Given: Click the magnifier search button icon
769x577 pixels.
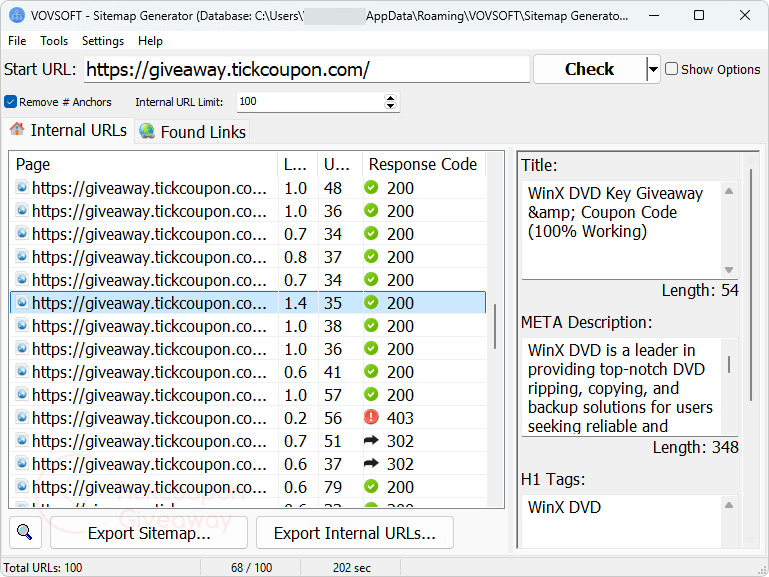Looking at the screenshot, I should point(25,532).
